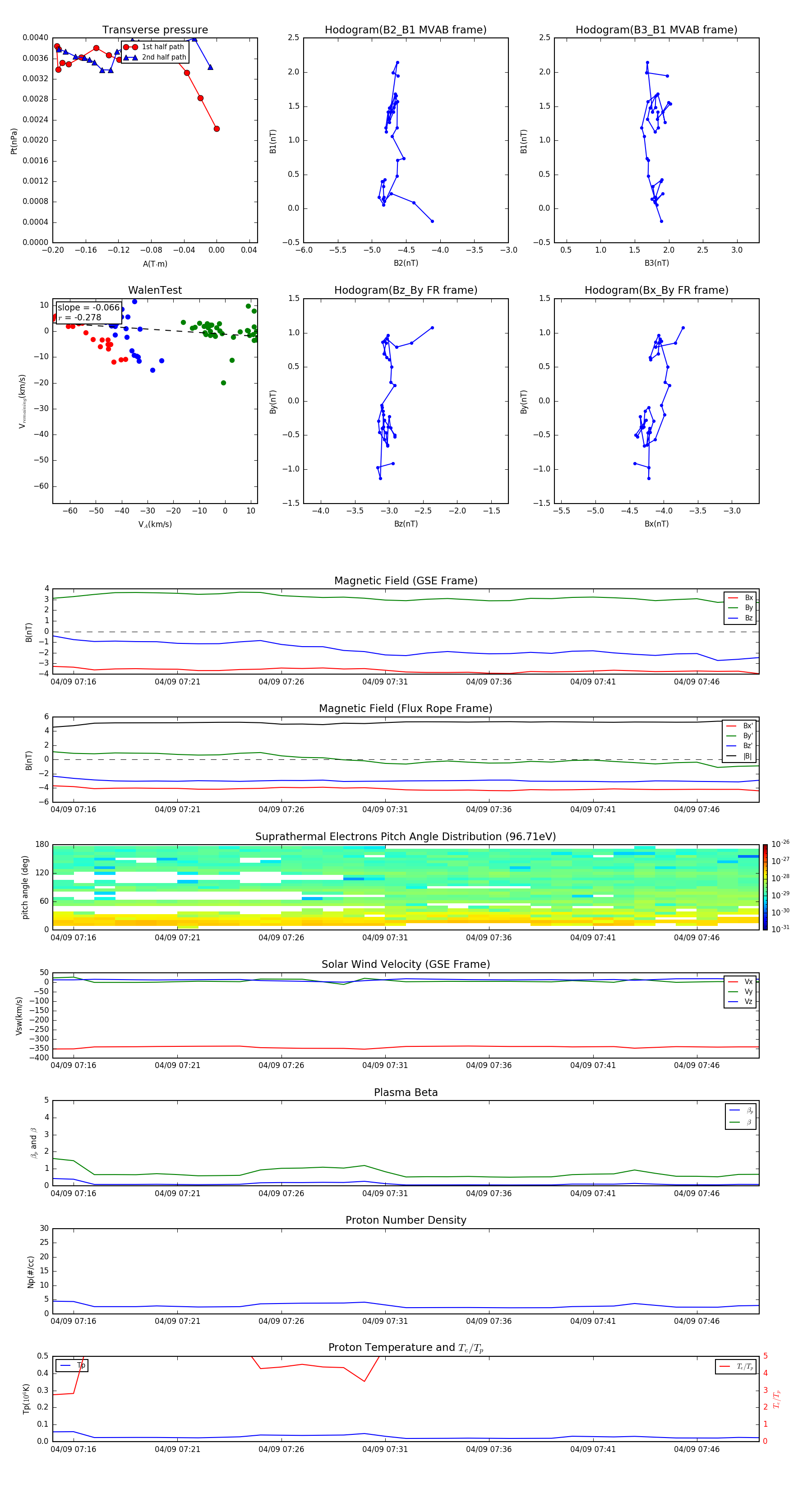Image resolution: width=812 pixels, height=1489 pixels.
Task: Click the 'Np(#/cc)' axis label
Action: pos(31,1272)
